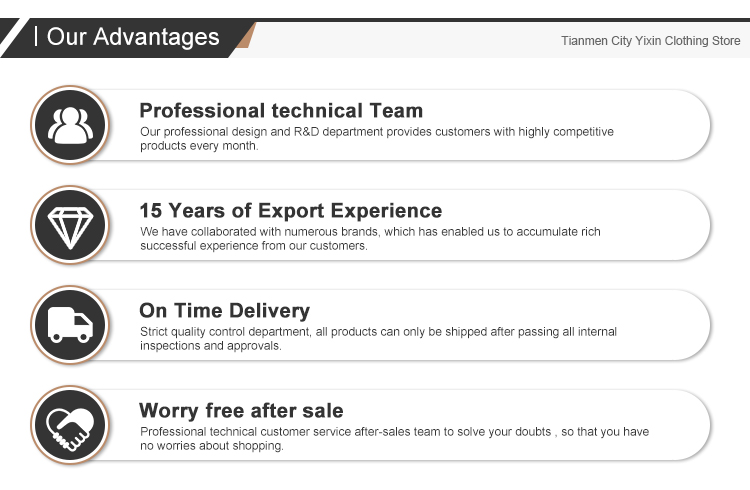This screenshot has height=490, width=750.
Task: Click the brown accent slash beside header
Action: coord(246,35)
